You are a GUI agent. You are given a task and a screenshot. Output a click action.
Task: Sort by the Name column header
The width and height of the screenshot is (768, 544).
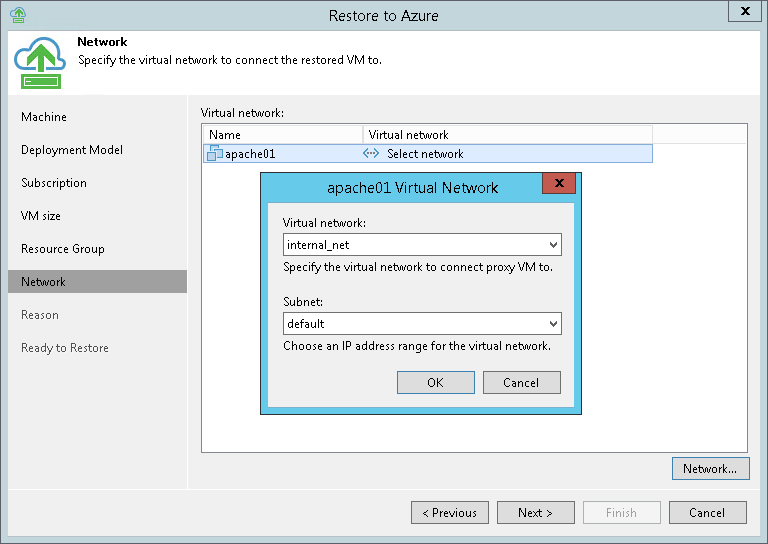pyautogui.click(x=282, y=135)
